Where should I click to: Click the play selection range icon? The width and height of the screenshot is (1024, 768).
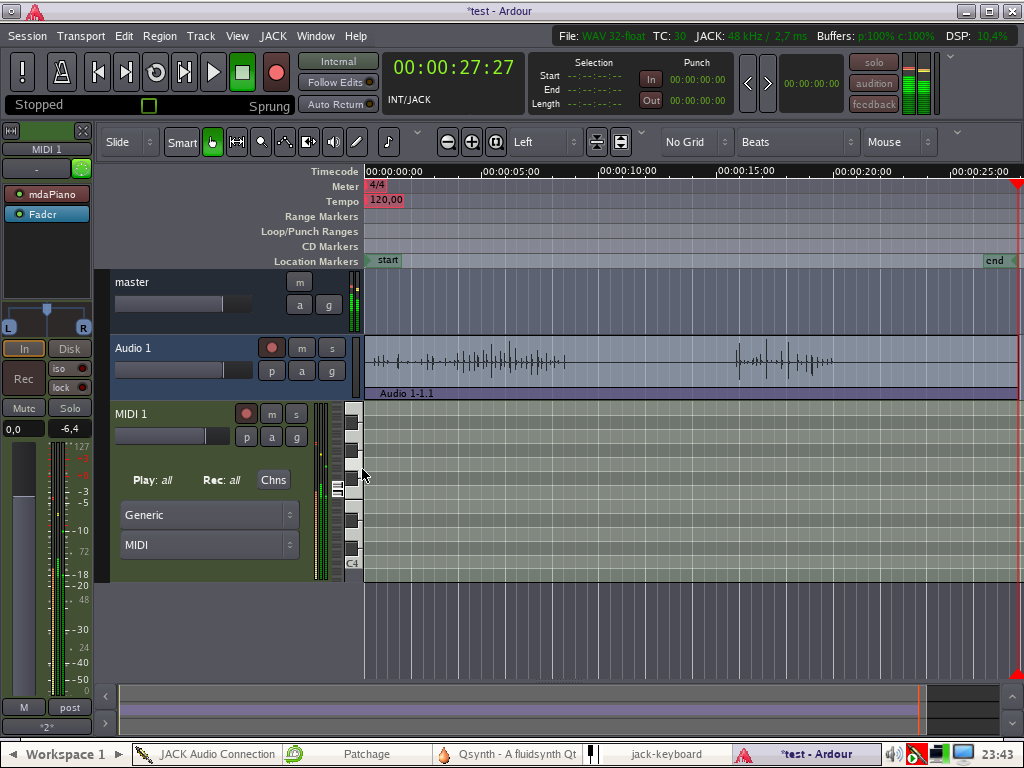click(184, 72)
